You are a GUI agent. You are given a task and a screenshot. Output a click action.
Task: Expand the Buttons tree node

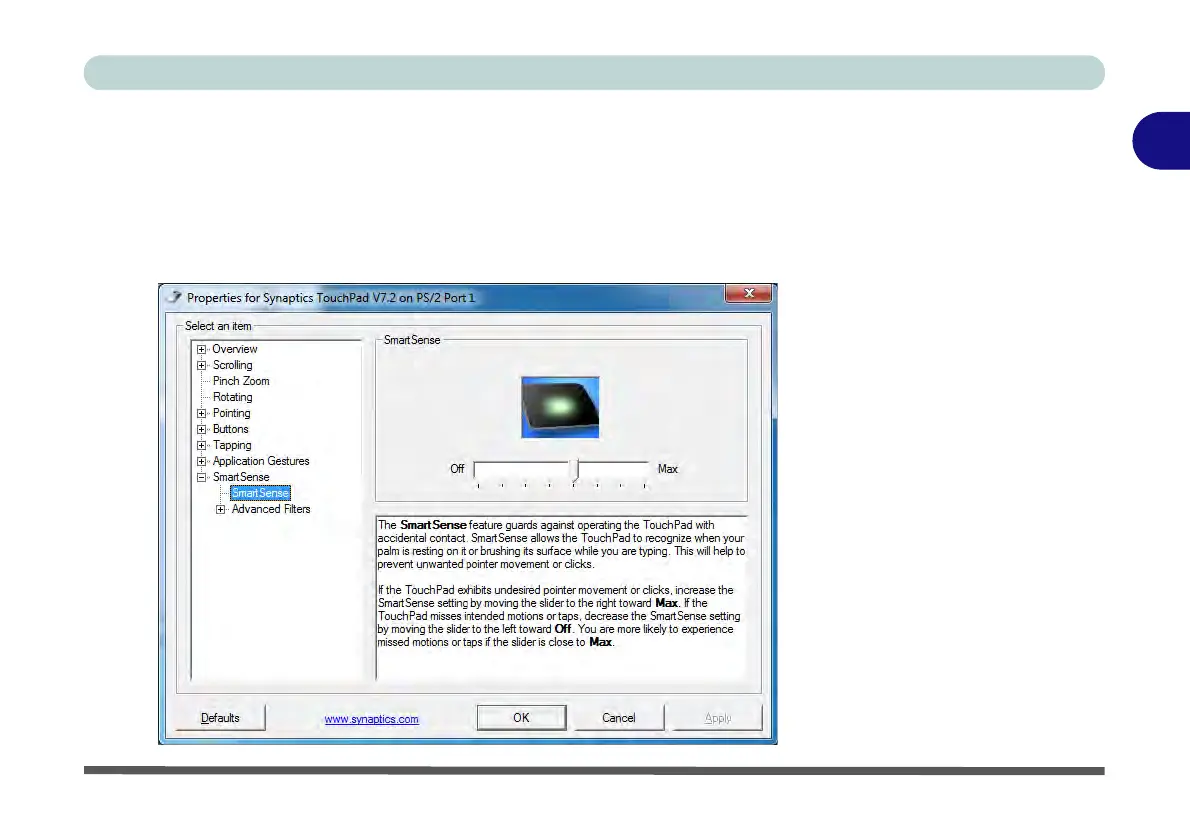click(x=201, y=429)
